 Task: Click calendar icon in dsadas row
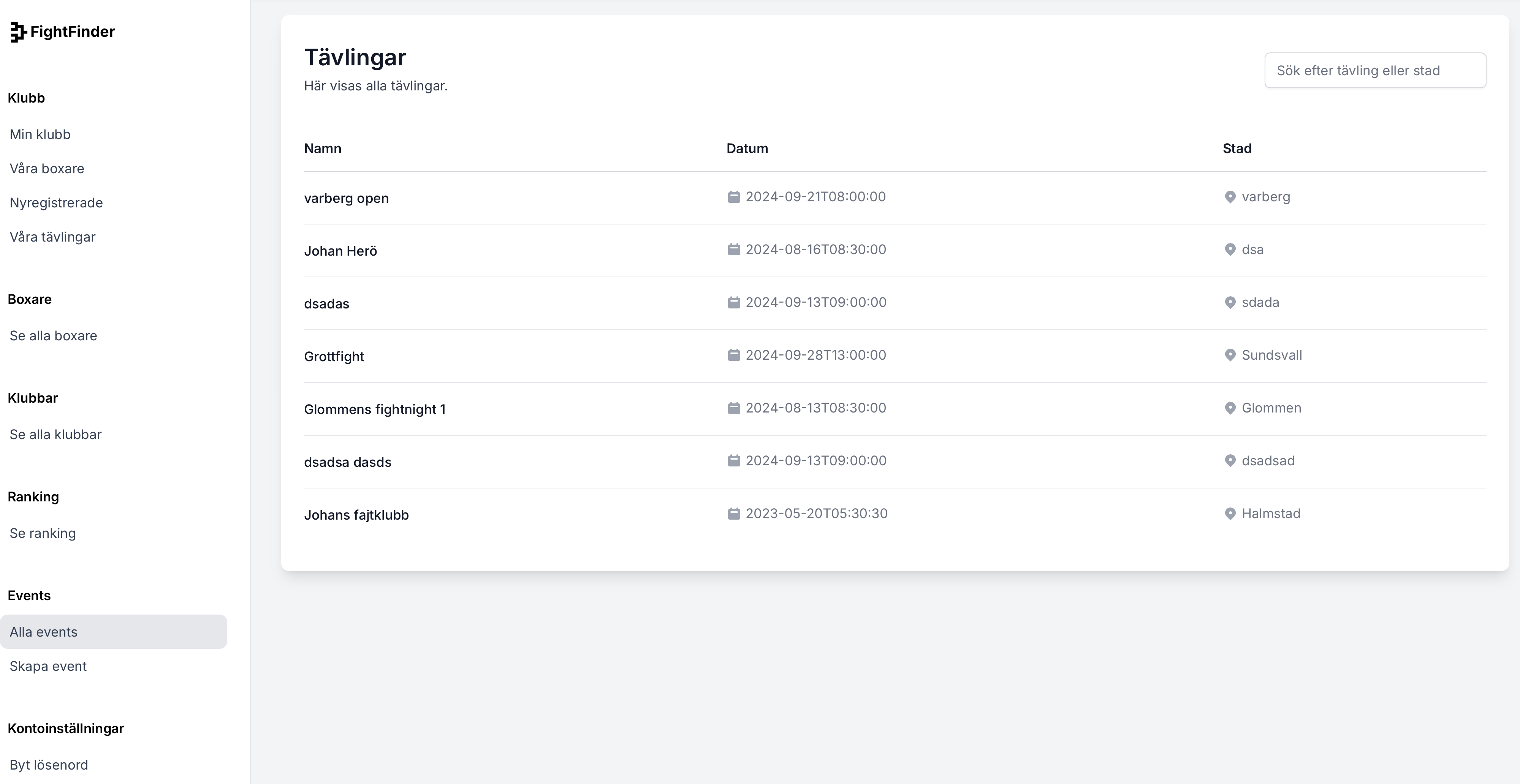[x=733, y=303]
